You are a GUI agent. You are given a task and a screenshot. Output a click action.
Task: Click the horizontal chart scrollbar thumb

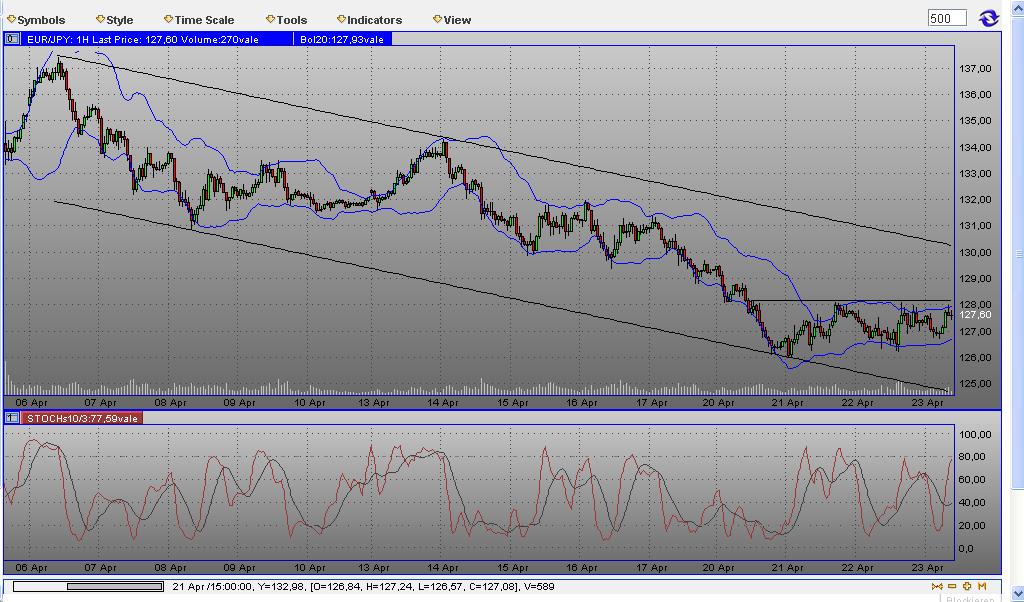114,586
